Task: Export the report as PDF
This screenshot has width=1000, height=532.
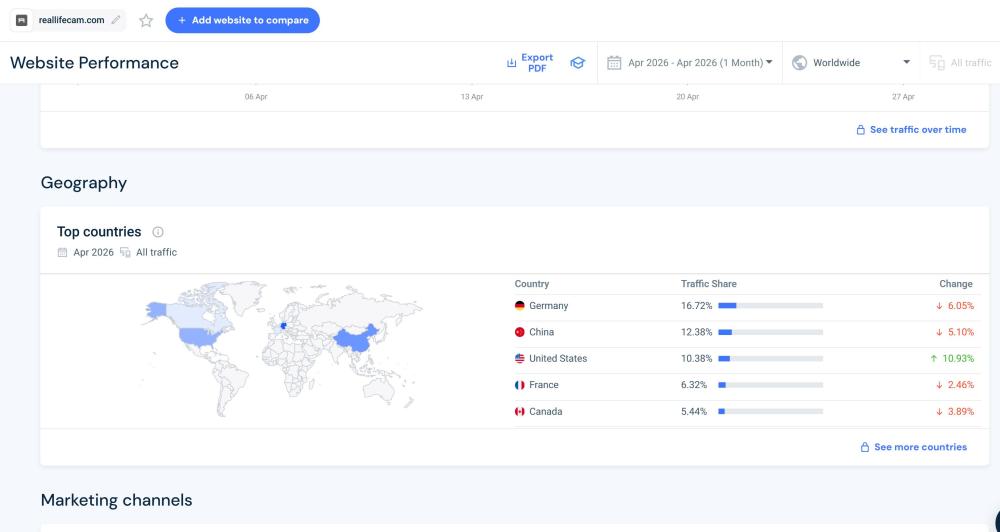Action: click(x=530, y=63)
